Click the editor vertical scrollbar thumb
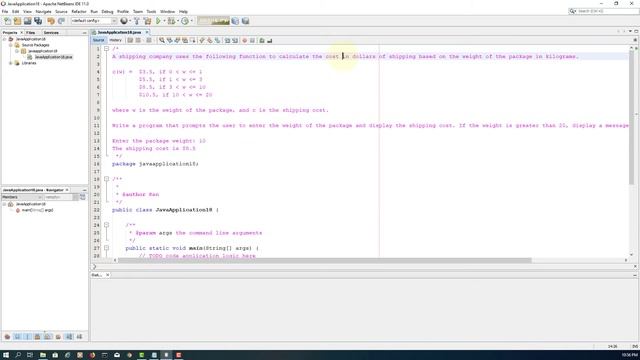Screen dimensions: 640x360 631,118
